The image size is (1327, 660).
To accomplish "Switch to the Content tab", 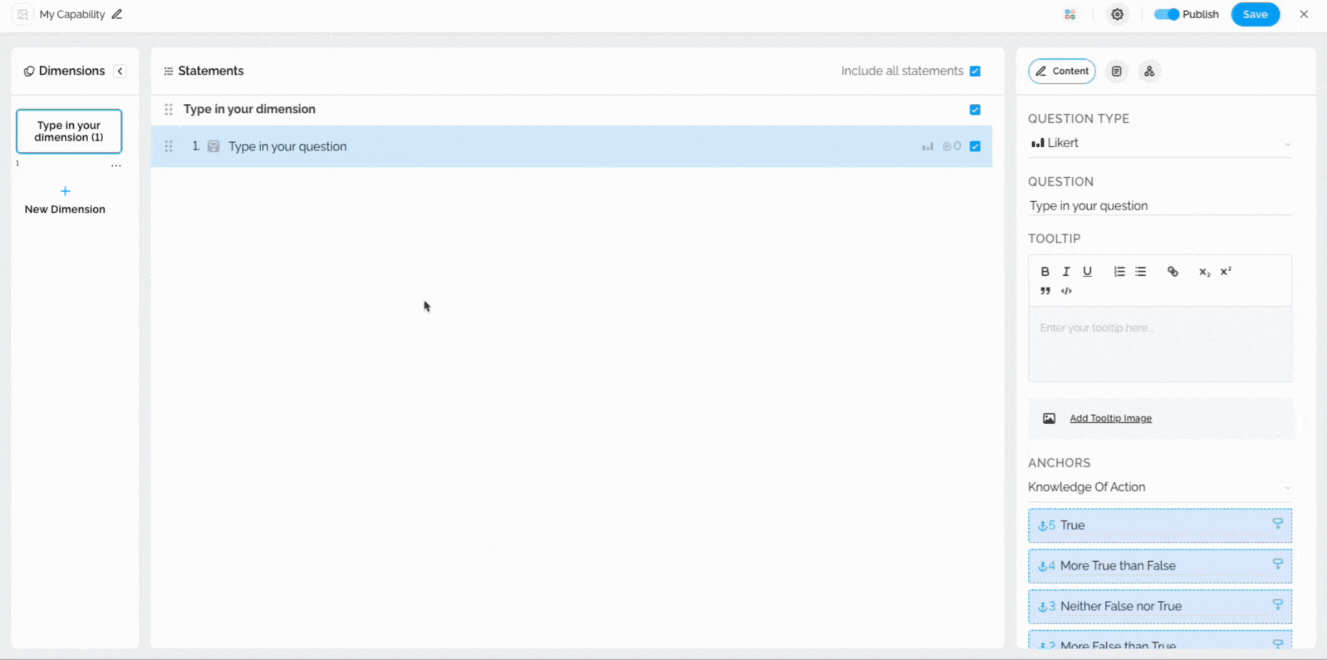I will tap(1062, 71).
